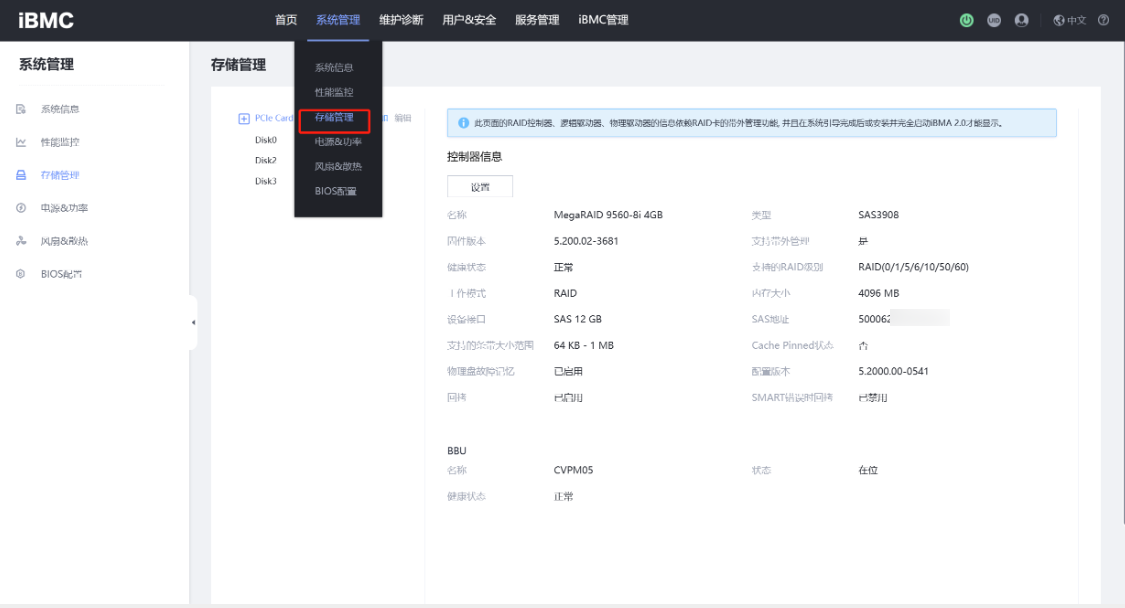The height and width of the screenshot is (608, 1125).
Task: Click the BBU section heading
Action: pyautogui.click(x=457, y=451)
